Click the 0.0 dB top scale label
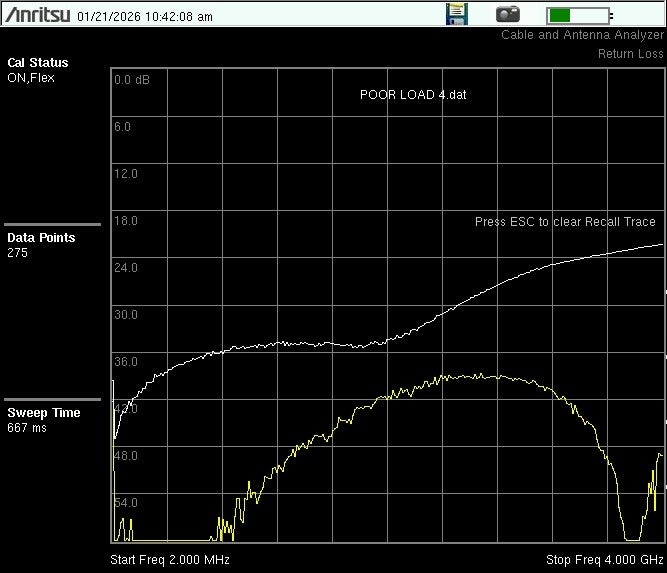The image size is (667, 573). click(132, 80)
